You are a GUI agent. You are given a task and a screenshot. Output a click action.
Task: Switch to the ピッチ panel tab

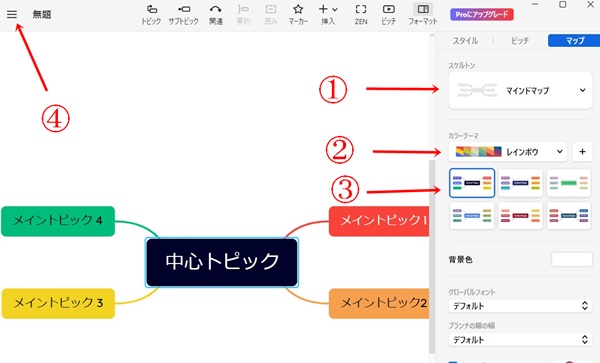point(520,41)
